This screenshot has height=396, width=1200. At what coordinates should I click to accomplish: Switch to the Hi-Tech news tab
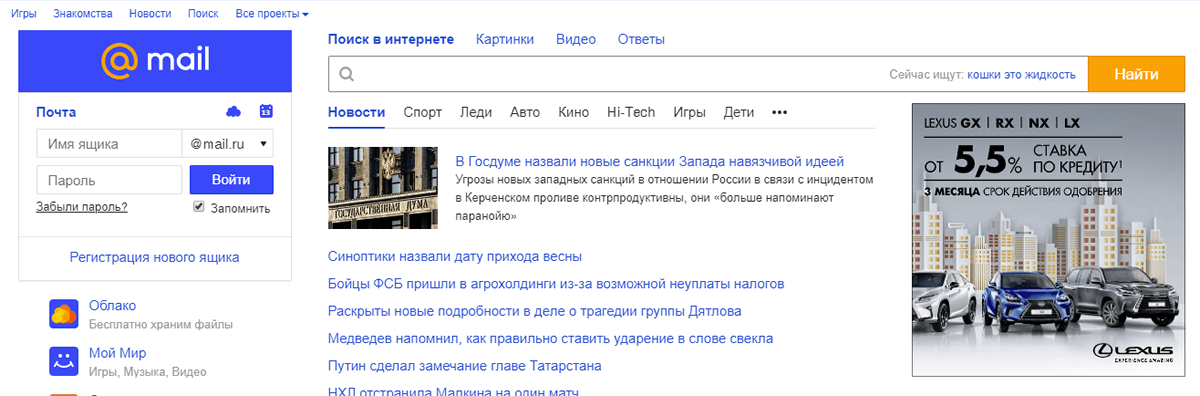pos(631,112)
